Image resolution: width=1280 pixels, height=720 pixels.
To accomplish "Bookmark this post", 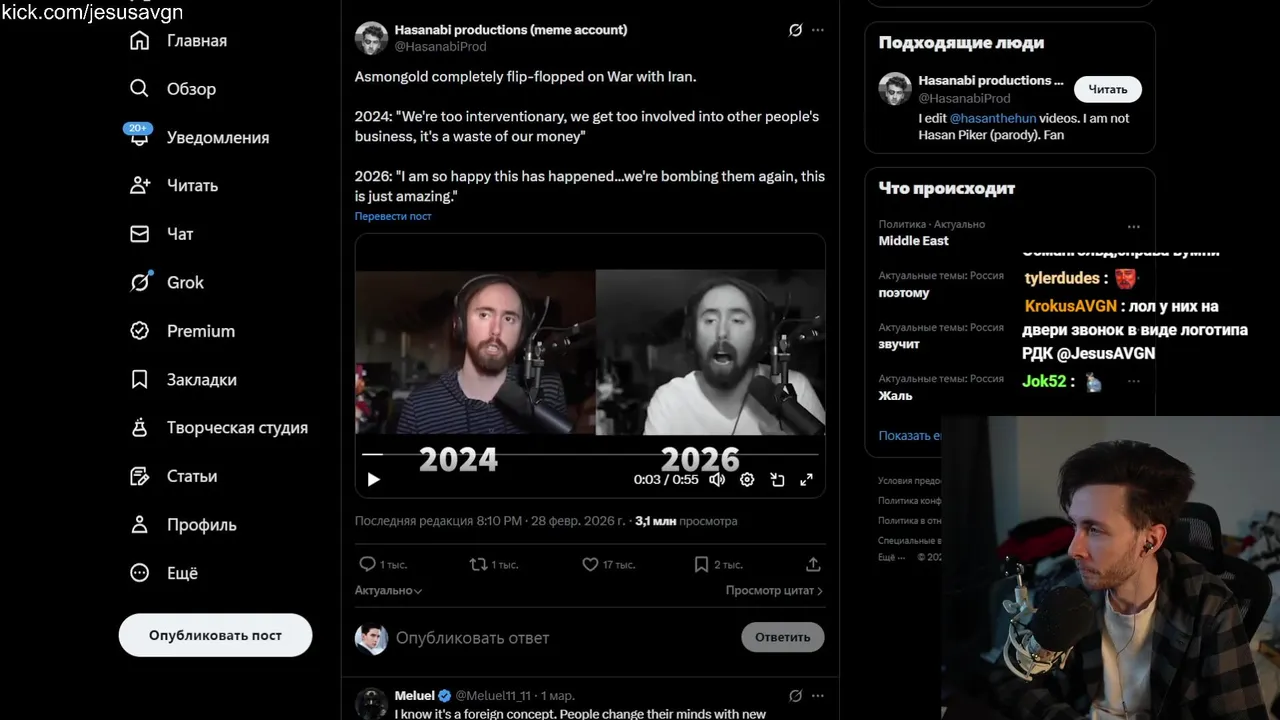I will tap(701, 565).
